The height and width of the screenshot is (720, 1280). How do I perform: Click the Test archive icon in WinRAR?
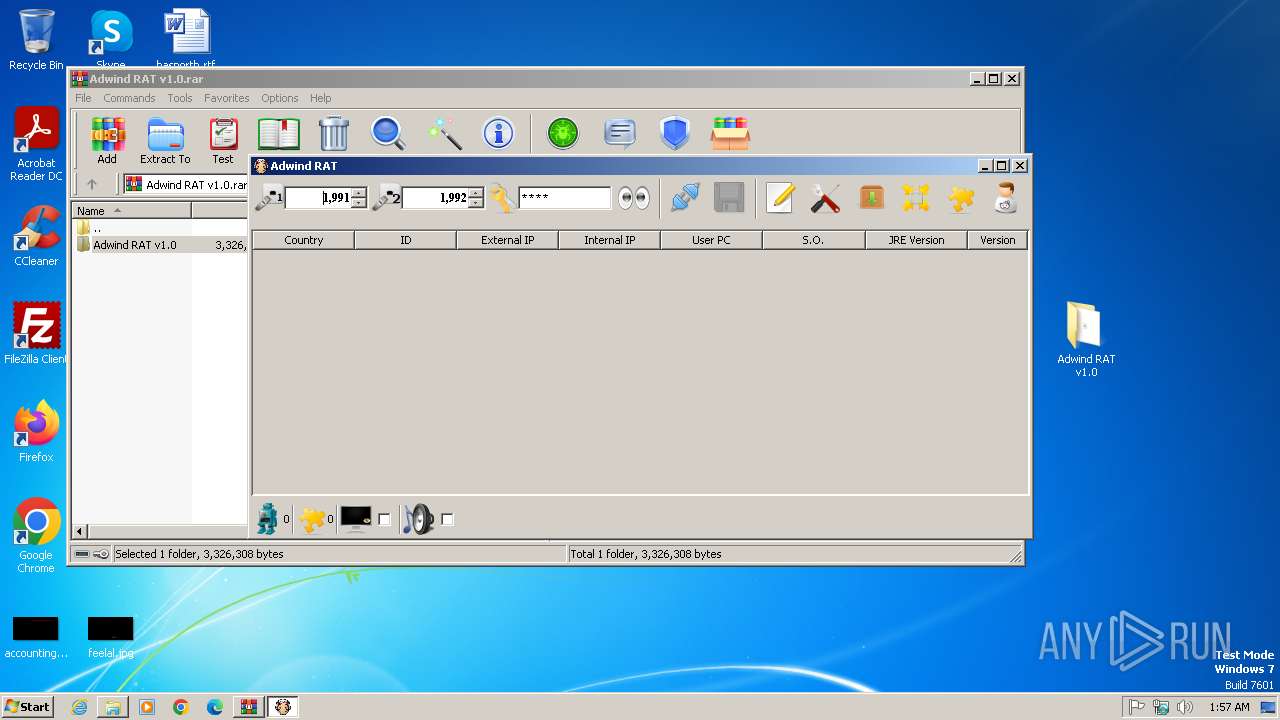[223, 140]
